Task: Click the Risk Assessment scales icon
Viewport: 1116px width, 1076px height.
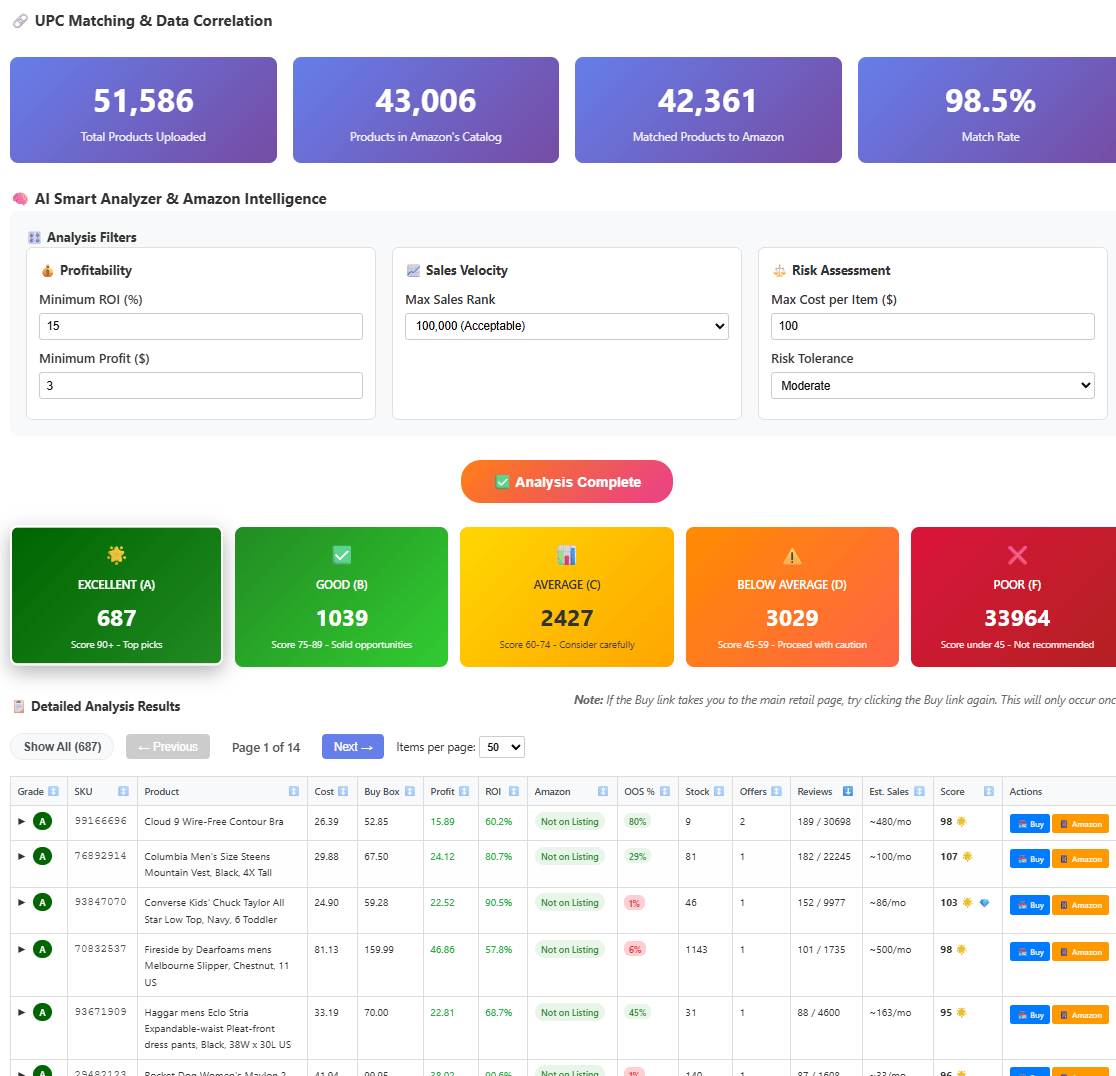Action: pyautogui.click(x=779, y=271)
